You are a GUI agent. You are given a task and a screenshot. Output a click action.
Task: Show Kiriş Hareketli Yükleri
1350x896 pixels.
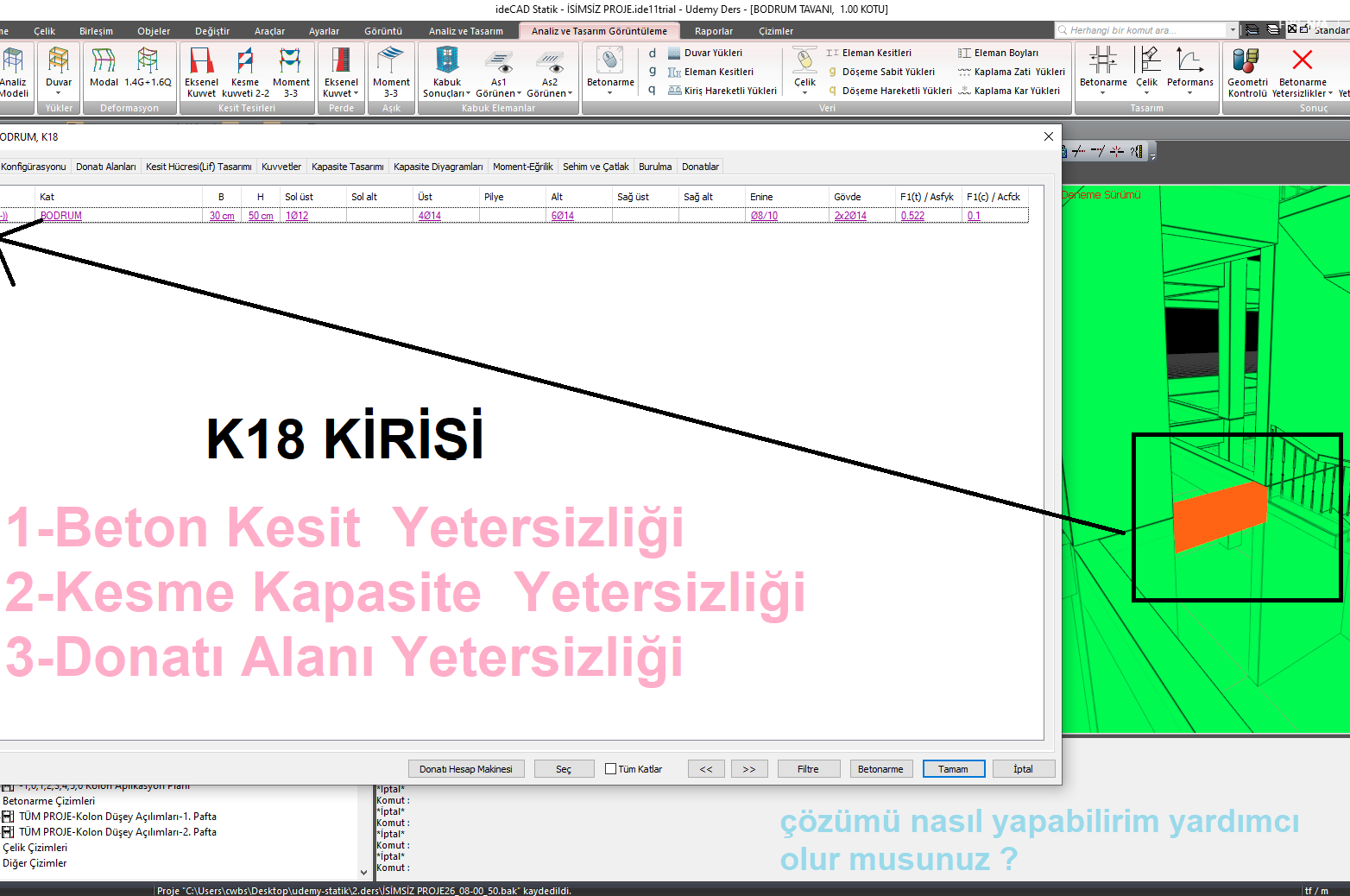click(722, 91)
